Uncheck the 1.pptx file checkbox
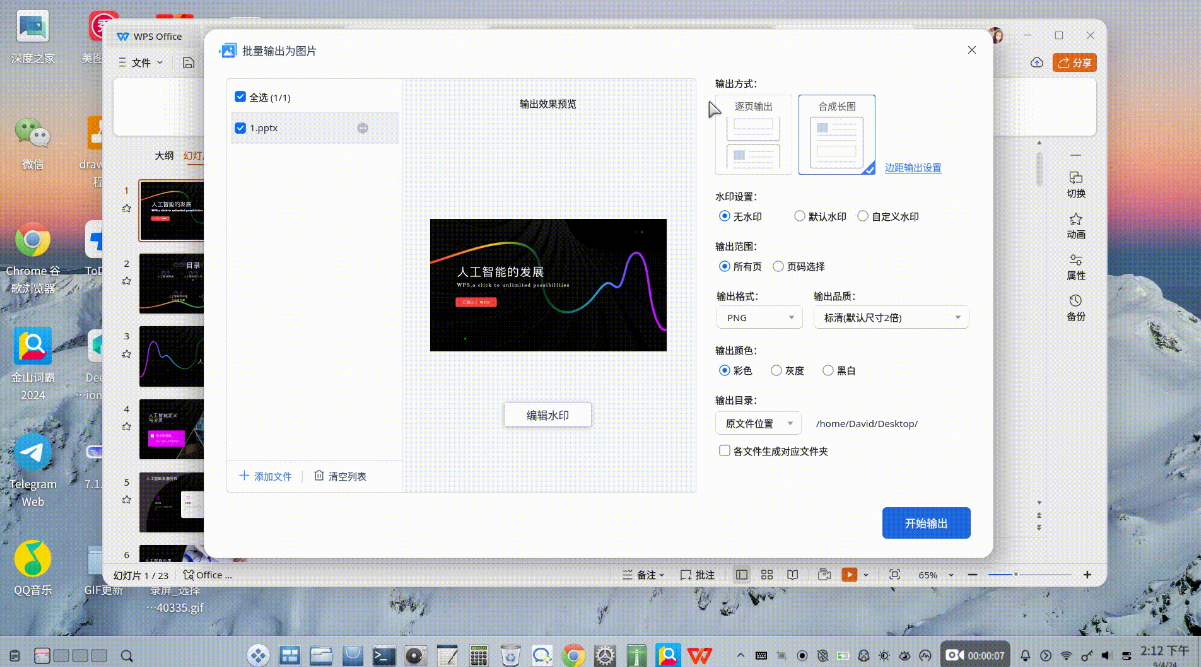 (240, 128)
